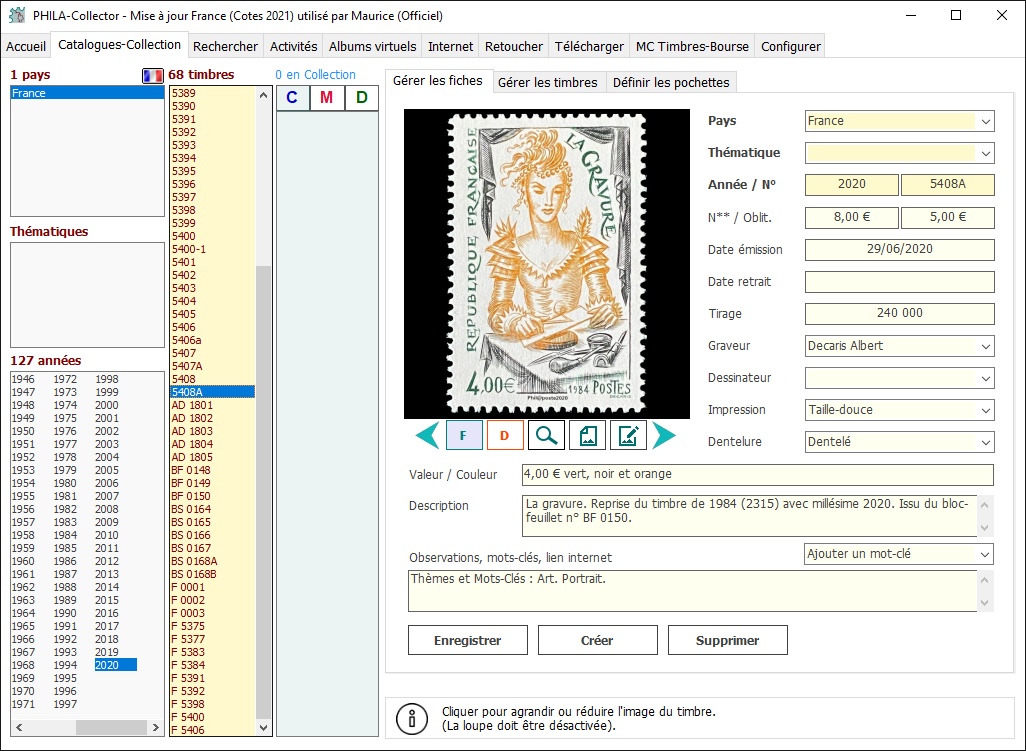The width and height of the screenshot is (1026, 751).
Task: Open the Dentelure dropdown showing Dentelé
Action: pyautogui.click(x=985, y=442)
